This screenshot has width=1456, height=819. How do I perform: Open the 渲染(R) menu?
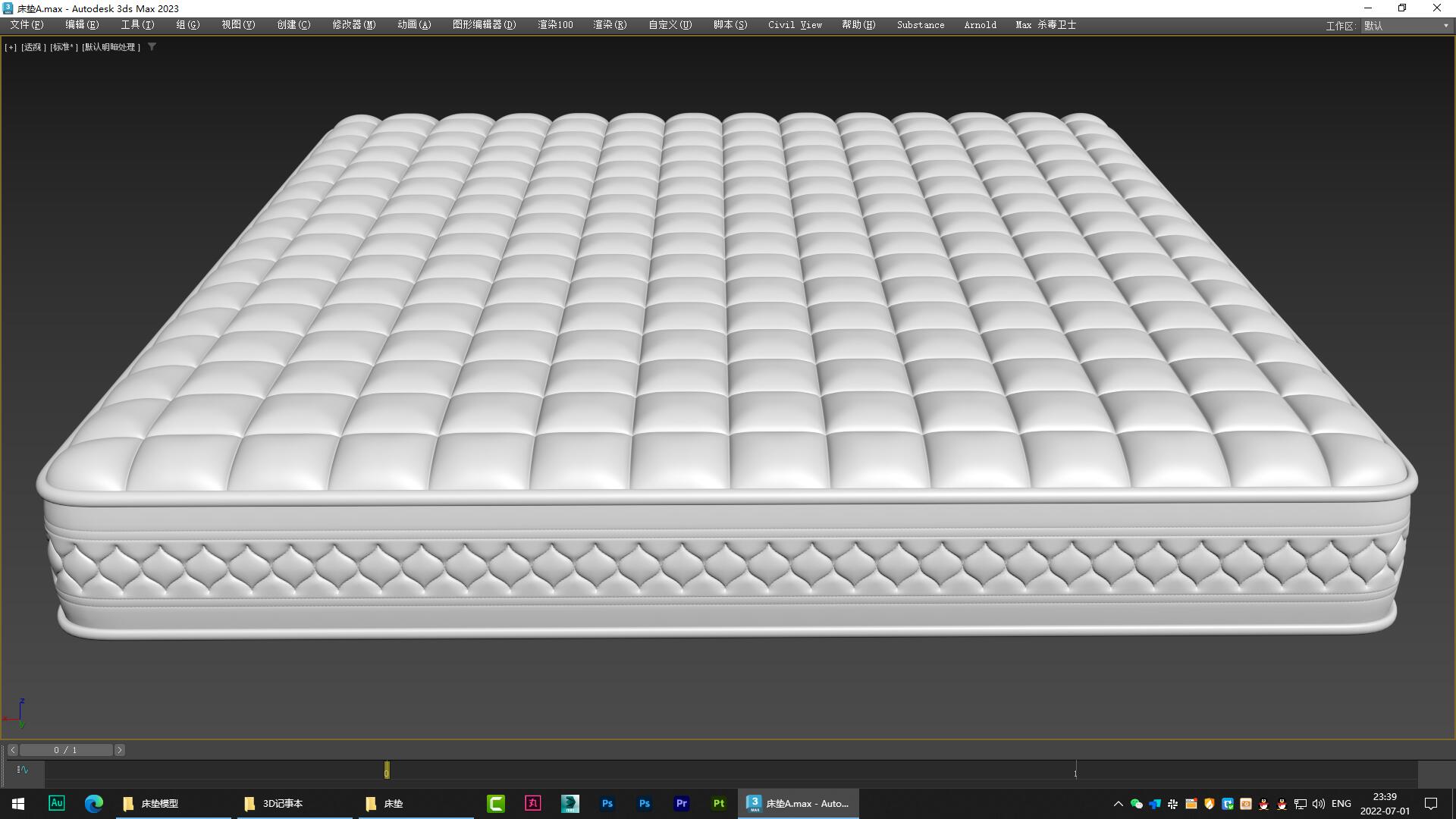(609, 24)
